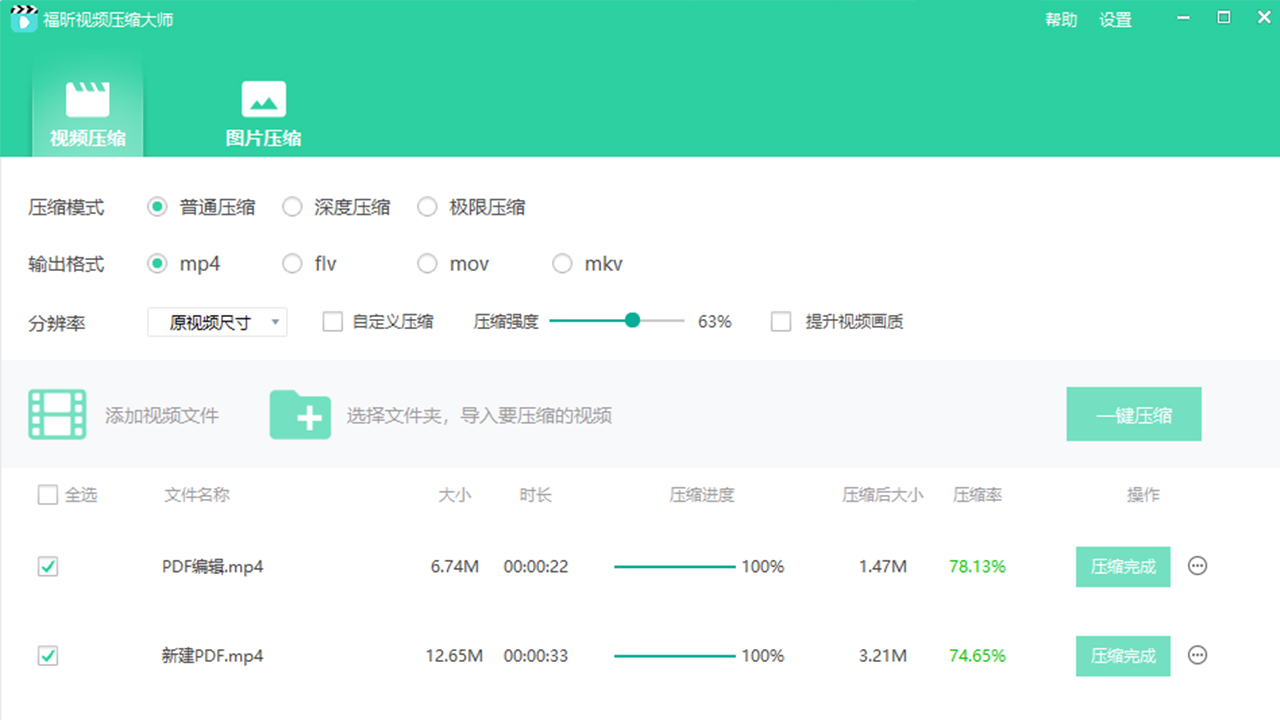The image size is (1280, 720).
Task: Maximize the application window
Action: click(x=1224, y=18)
